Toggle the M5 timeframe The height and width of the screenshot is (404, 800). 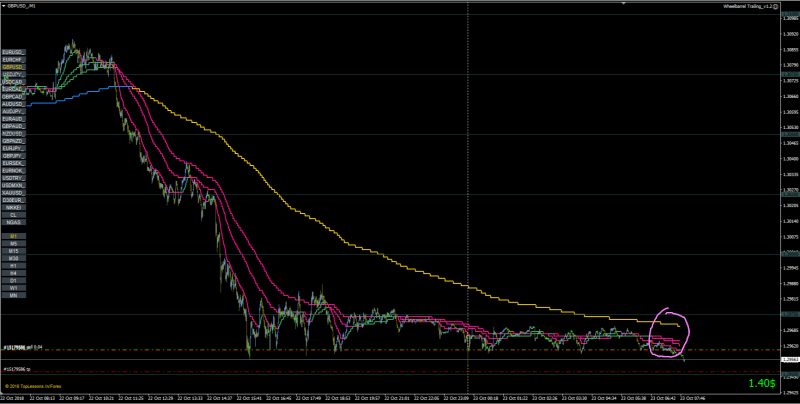[14, 244]
